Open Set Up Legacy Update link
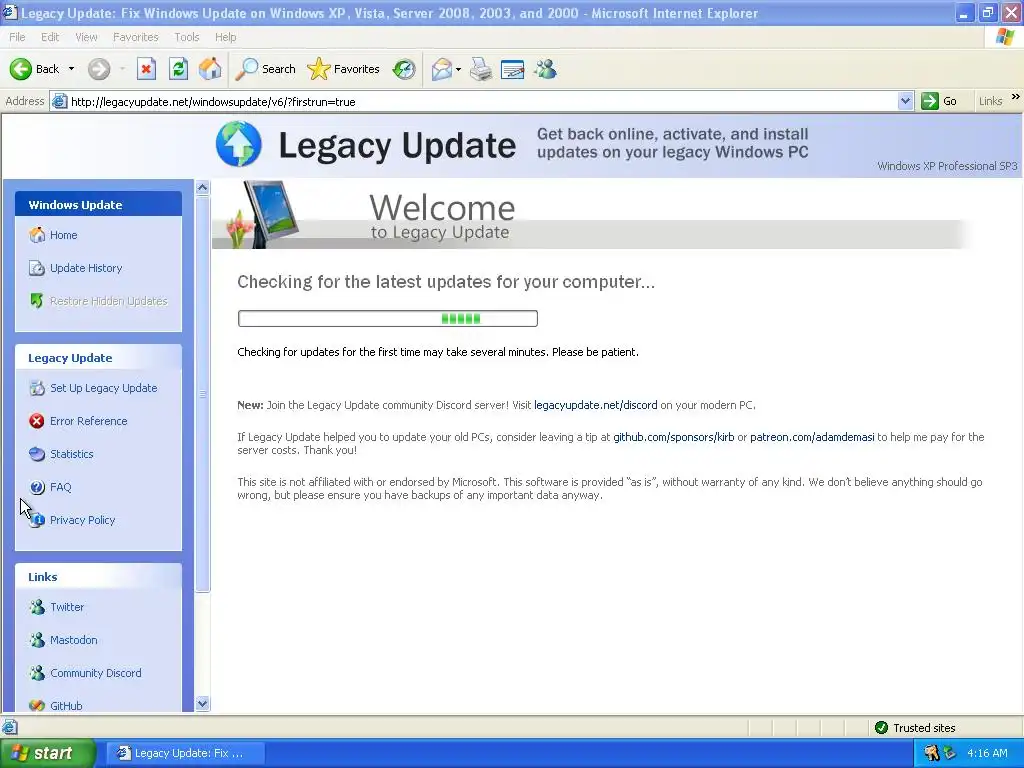Screen dimensions: 1024x768 pyautogui.click(x=104, y=388)
